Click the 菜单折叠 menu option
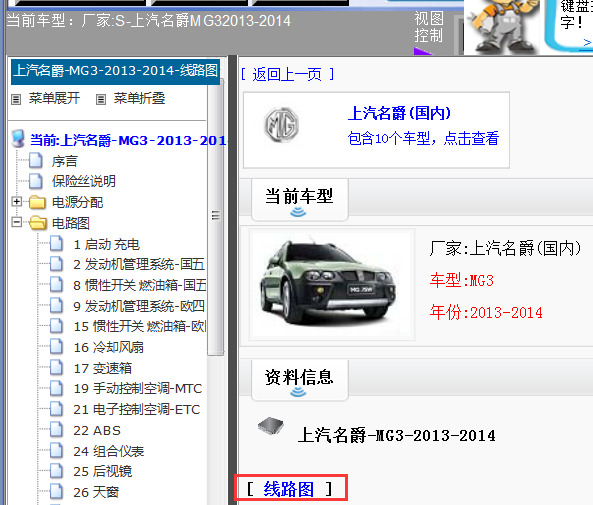593x505 pixels. point(139,99)
